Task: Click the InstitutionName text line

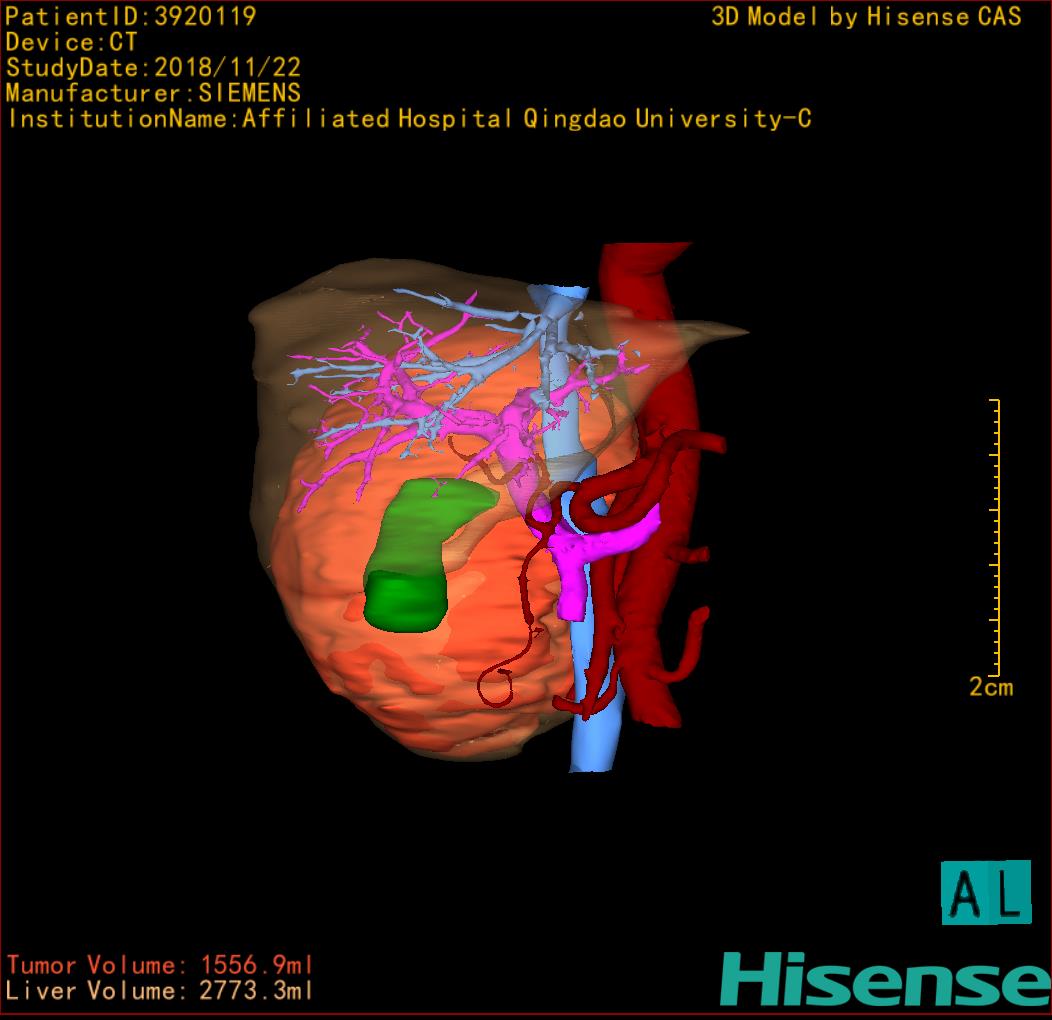Action: [x=409, y=119]
